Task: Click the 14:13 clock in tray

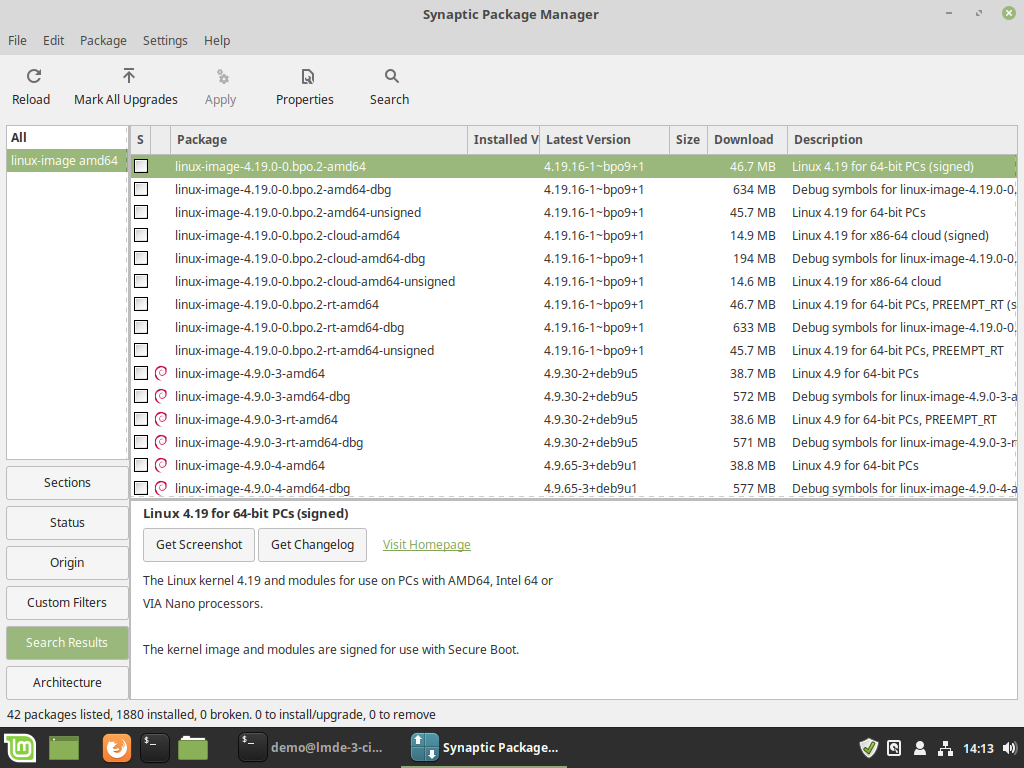Action: pyautogui.click(x=978, y=748)
